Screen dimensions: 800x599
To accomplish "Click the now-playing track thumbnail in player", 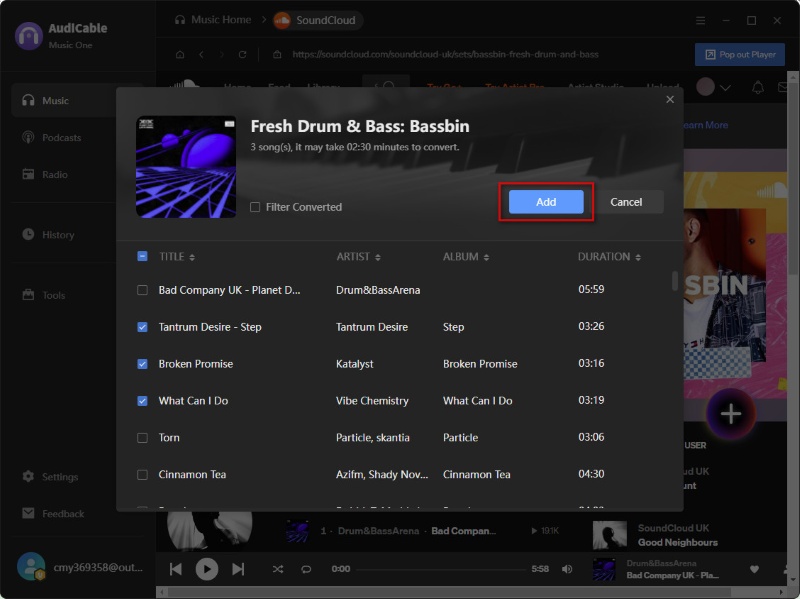I will click(604, 569).
